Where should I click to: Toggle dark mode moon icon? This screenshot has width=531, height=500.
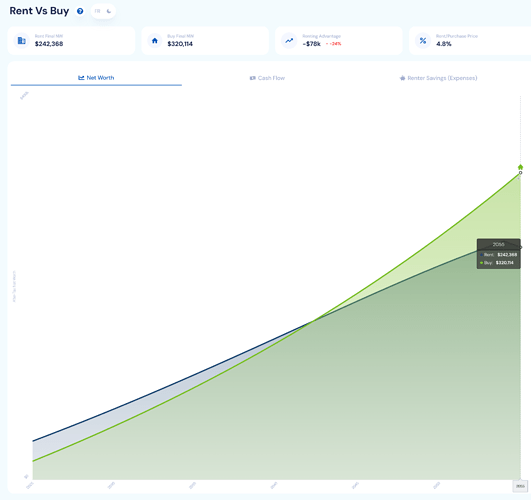[x=109, y=11]
